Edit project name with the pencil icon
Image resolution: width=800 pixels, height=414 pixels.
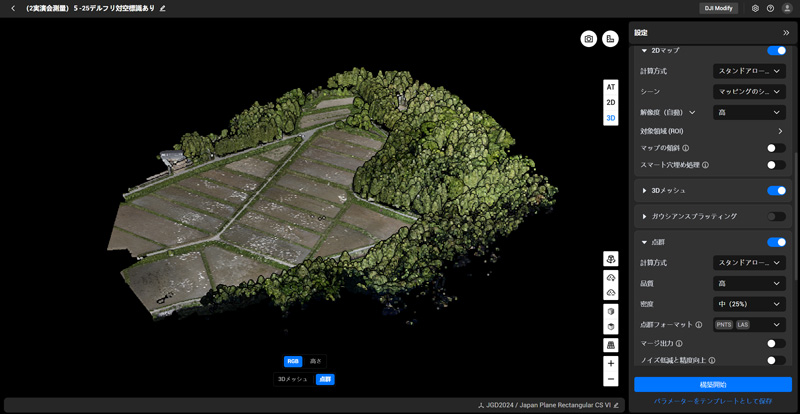click(163, 8)
